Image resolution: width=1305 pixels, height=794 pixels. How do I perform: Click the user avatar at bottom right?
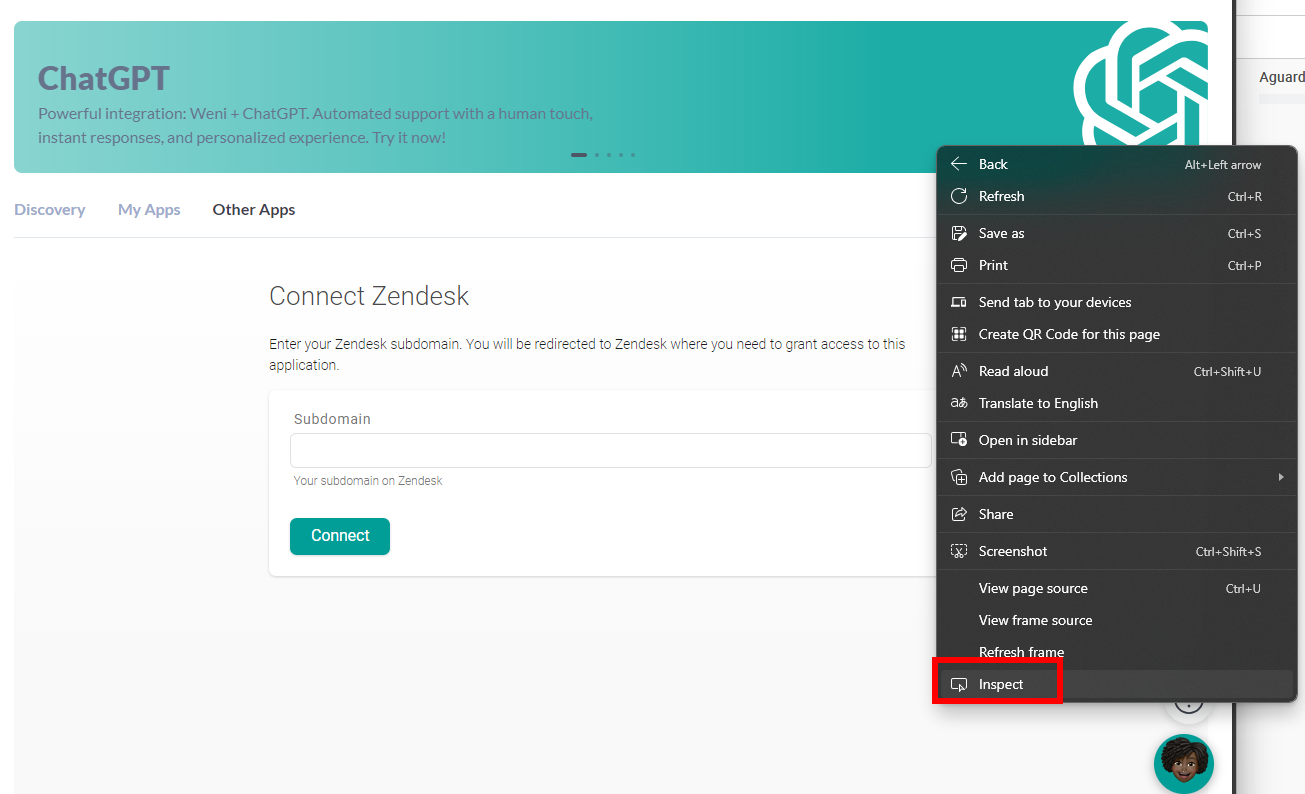1183,763
